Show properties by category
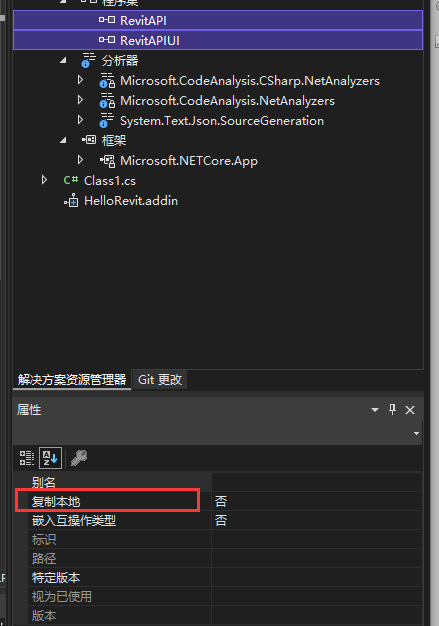Screen dimensions: 439x626 27,458
